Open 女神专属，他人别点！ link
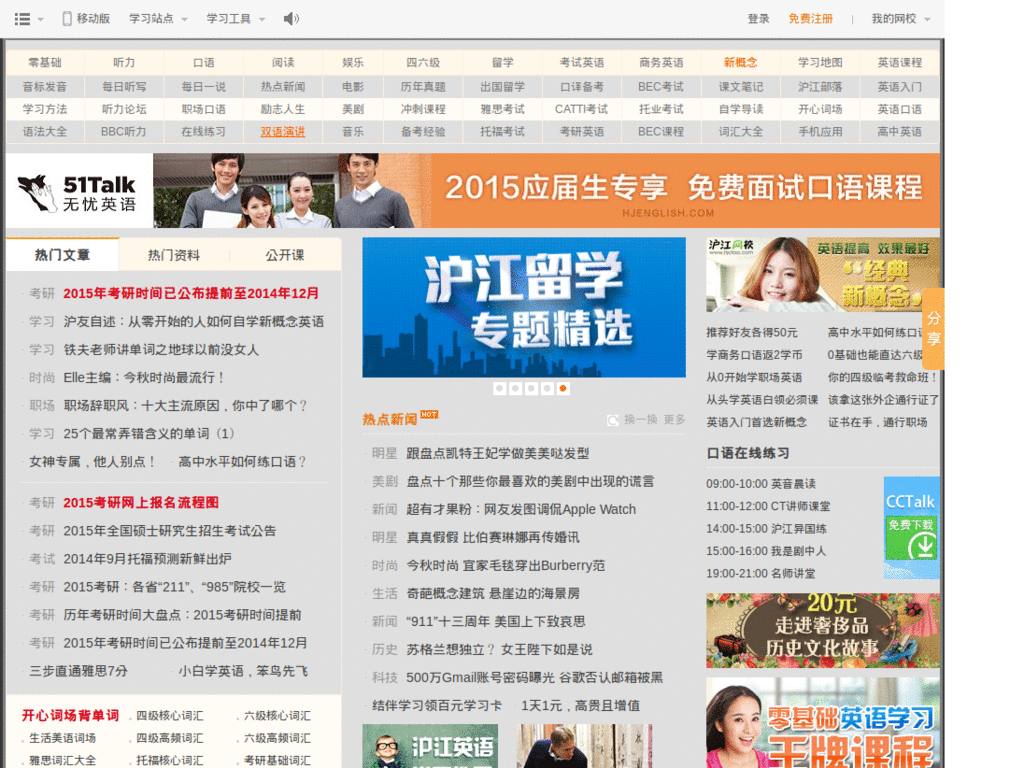 click(x=93, y=462)
